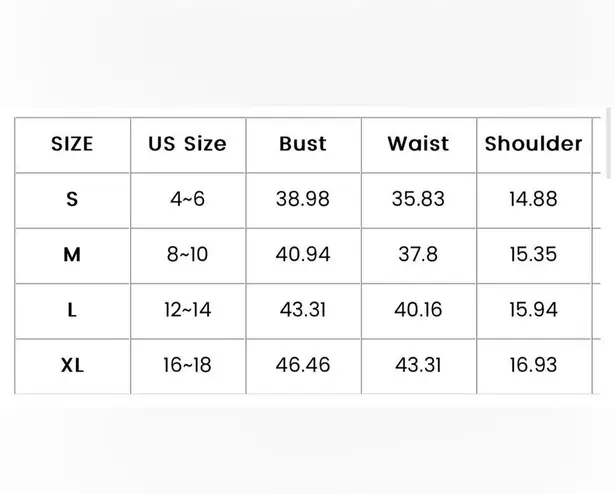This screenshot has height=494, width=615.
Task: Click the Bust column header
Action: tap(303, 144)
